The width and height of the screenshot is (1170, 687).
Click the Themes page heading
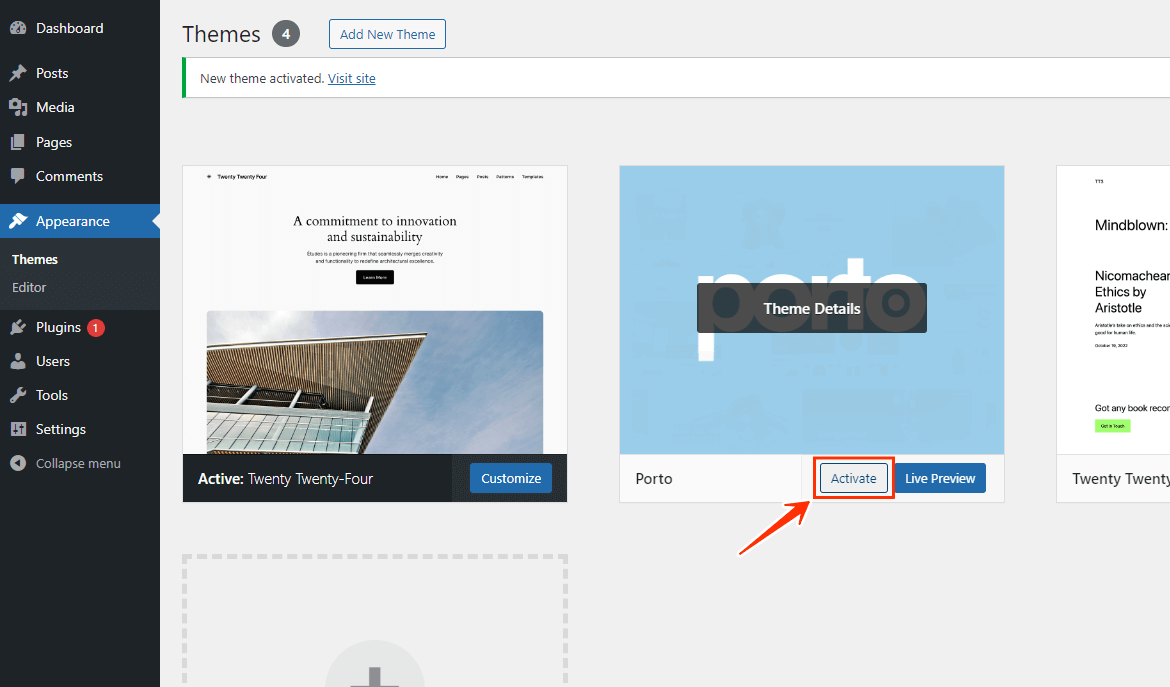click(x=222, y=34)
